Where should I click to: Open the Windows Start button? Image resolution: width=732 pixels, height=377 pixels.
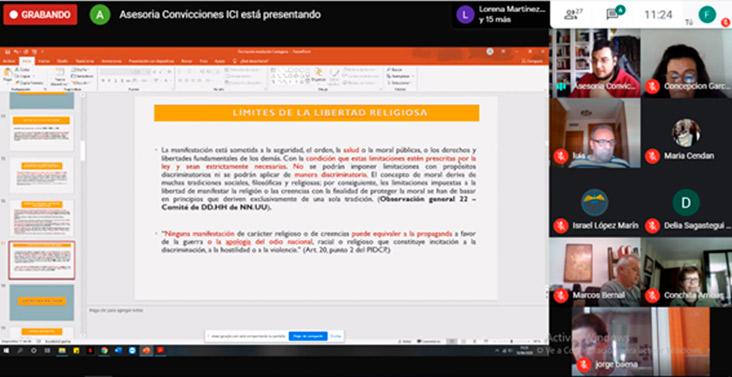pos(6,350)
